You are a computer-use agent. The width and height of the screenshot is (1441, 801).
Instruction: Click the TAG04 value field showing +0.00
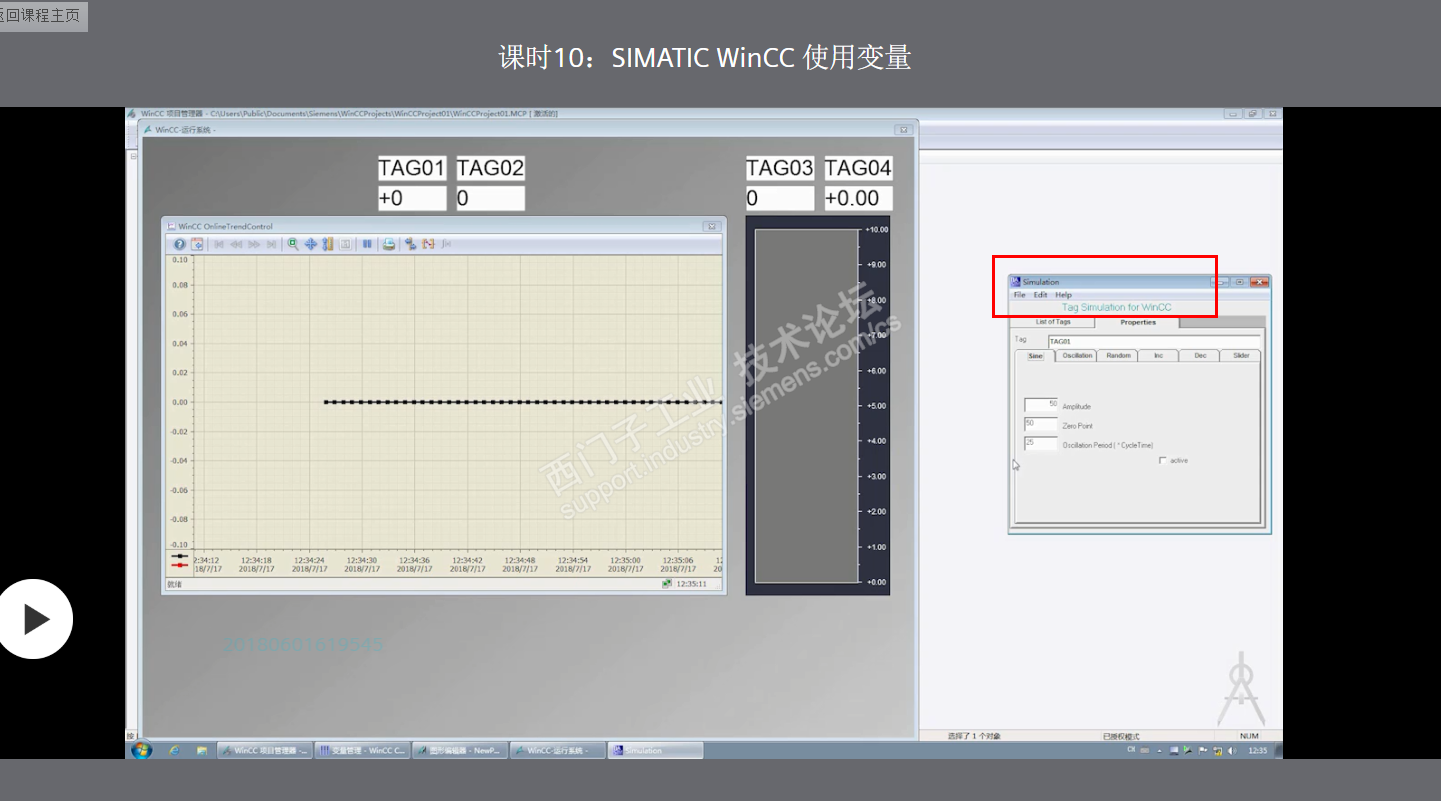[858, 198]
